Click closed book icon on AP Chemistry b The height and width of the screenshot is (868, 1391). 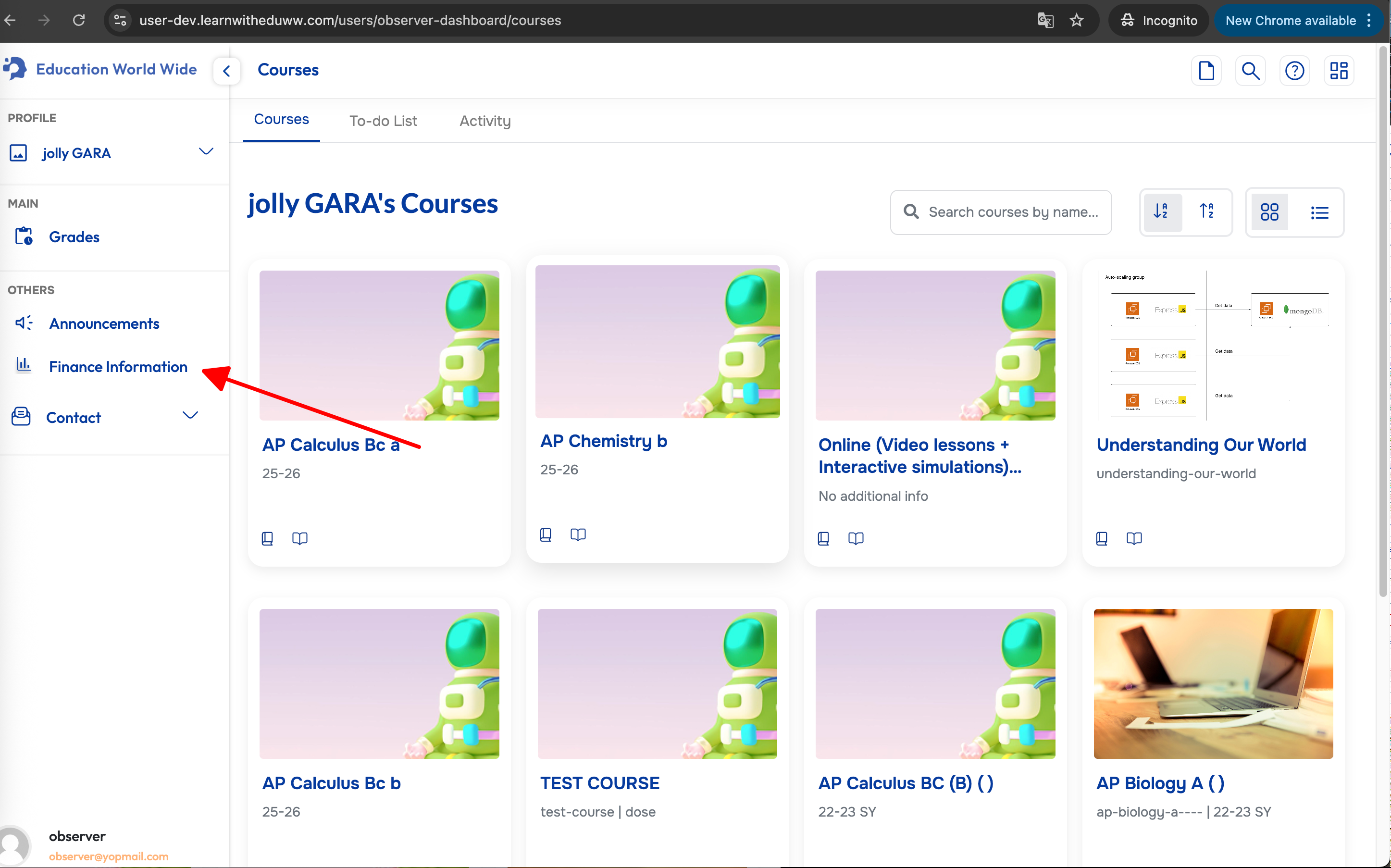click(x=546, y=534)
